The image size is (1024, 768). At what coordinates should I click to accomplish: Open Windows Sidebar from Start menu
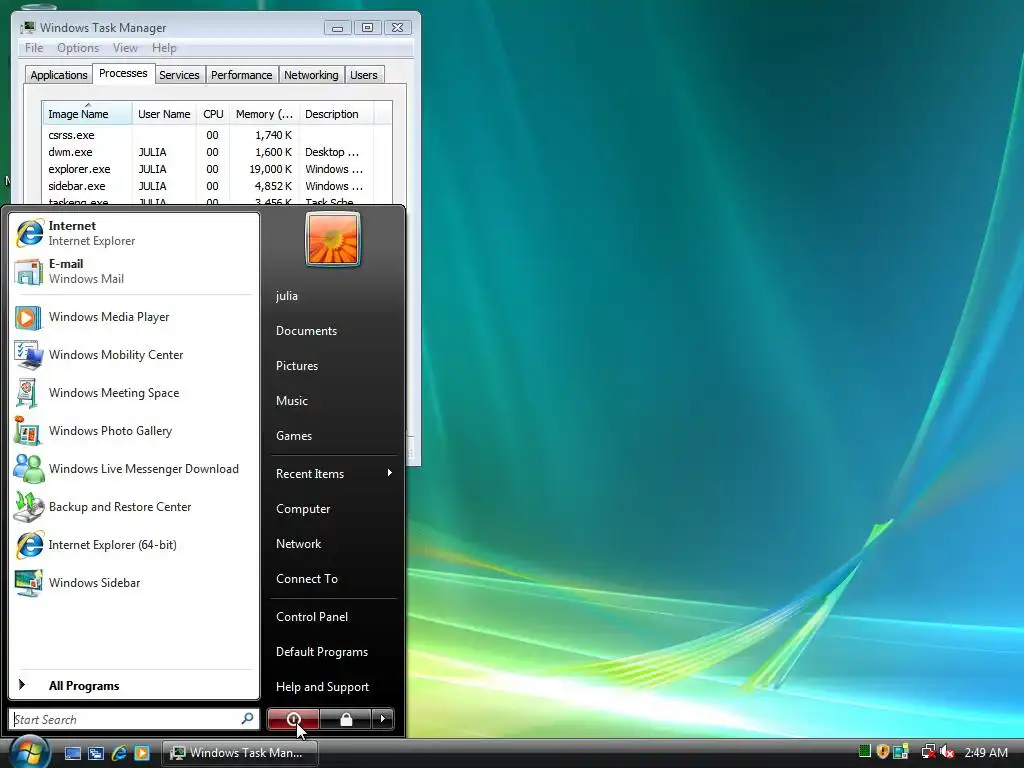(134, 583)
